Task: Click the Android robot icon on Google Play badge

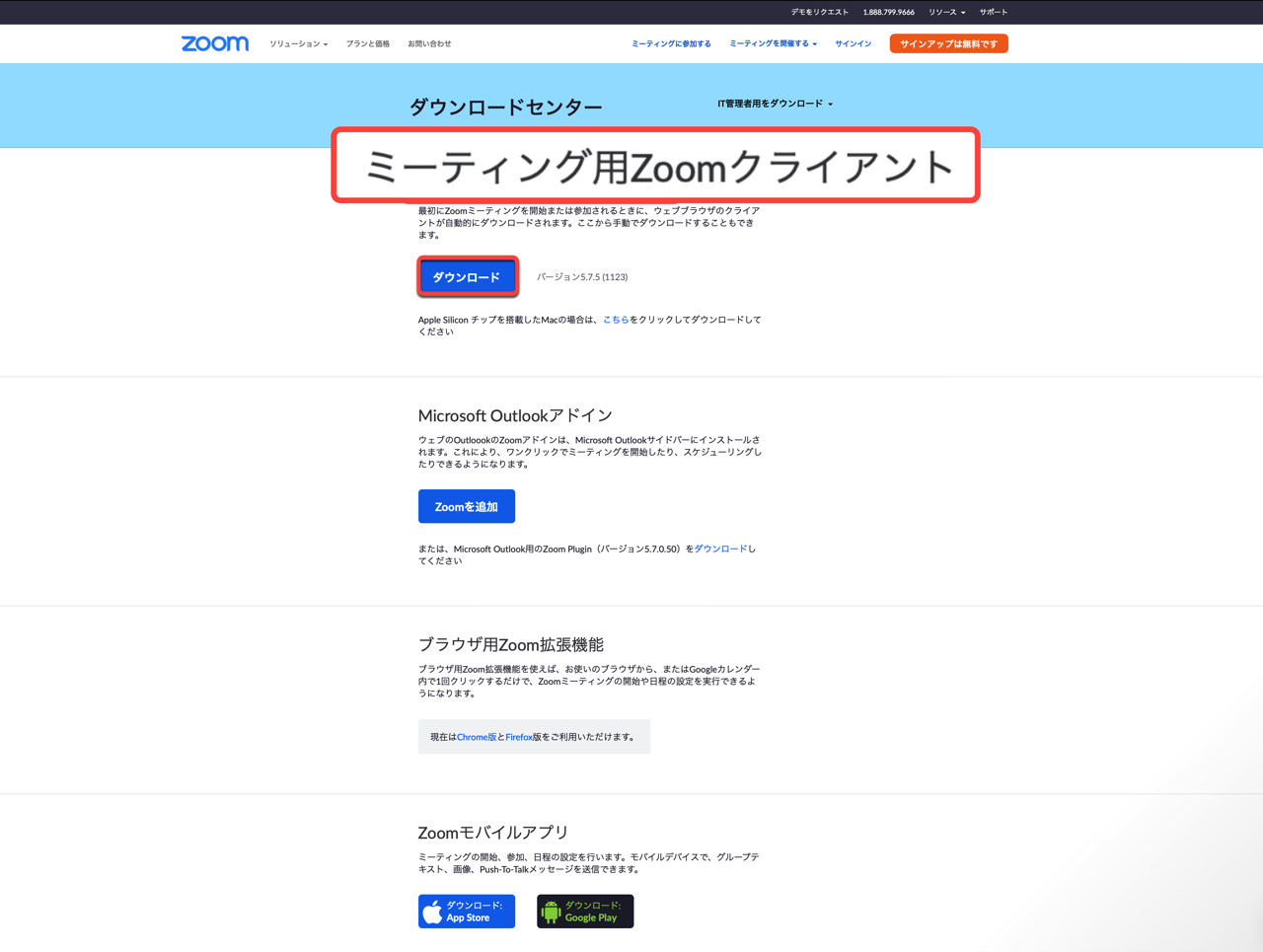Action: pyautogui.click(x=551, y=912)
